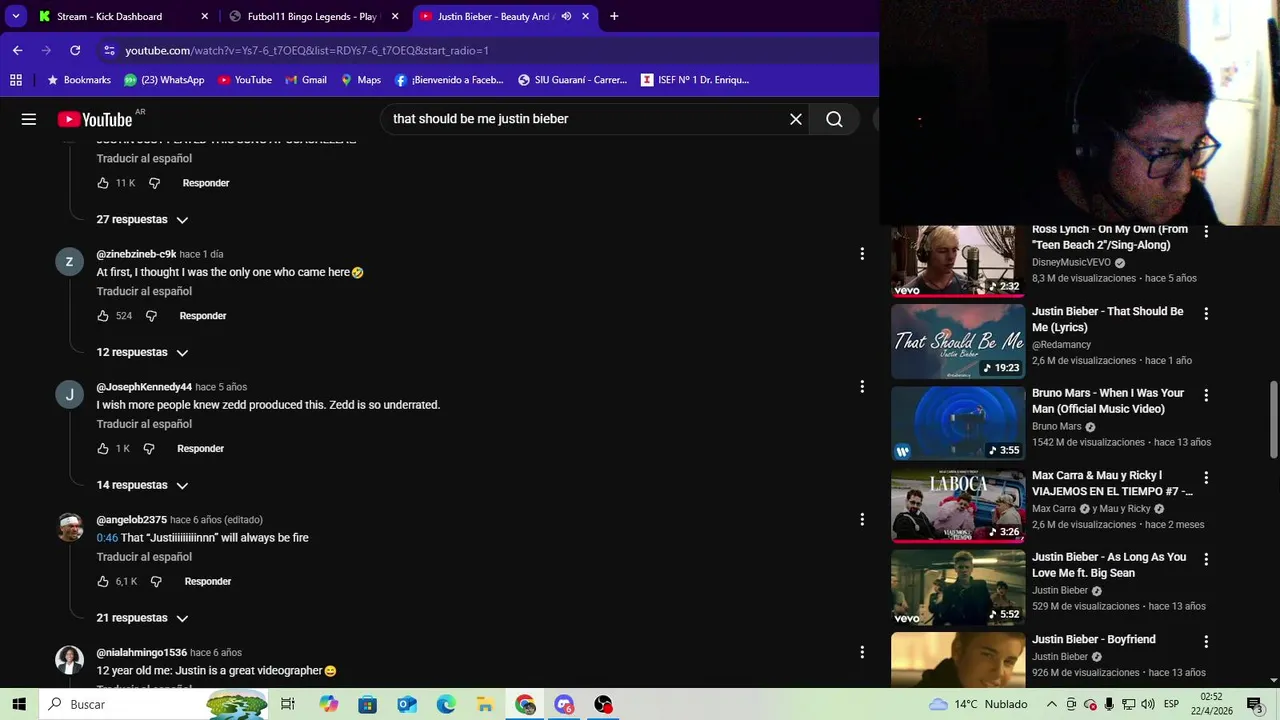This screenshot has width=1280, height=720.
Task: Switch to Stream - Kick Dashboard tab
Action: pyautogui.click(x=123, y=16)
